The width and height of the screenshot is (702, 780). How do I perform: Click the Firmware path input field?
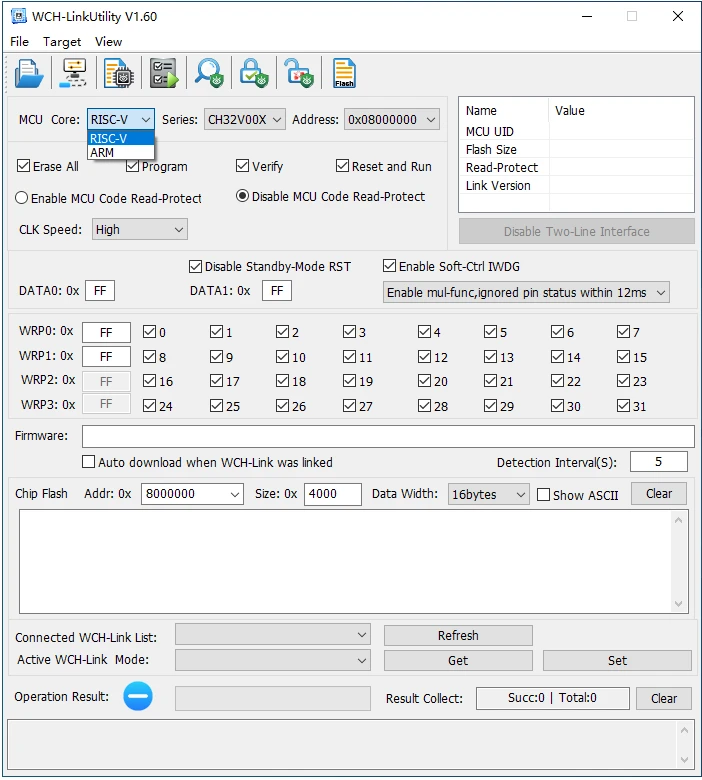[387, 436]
